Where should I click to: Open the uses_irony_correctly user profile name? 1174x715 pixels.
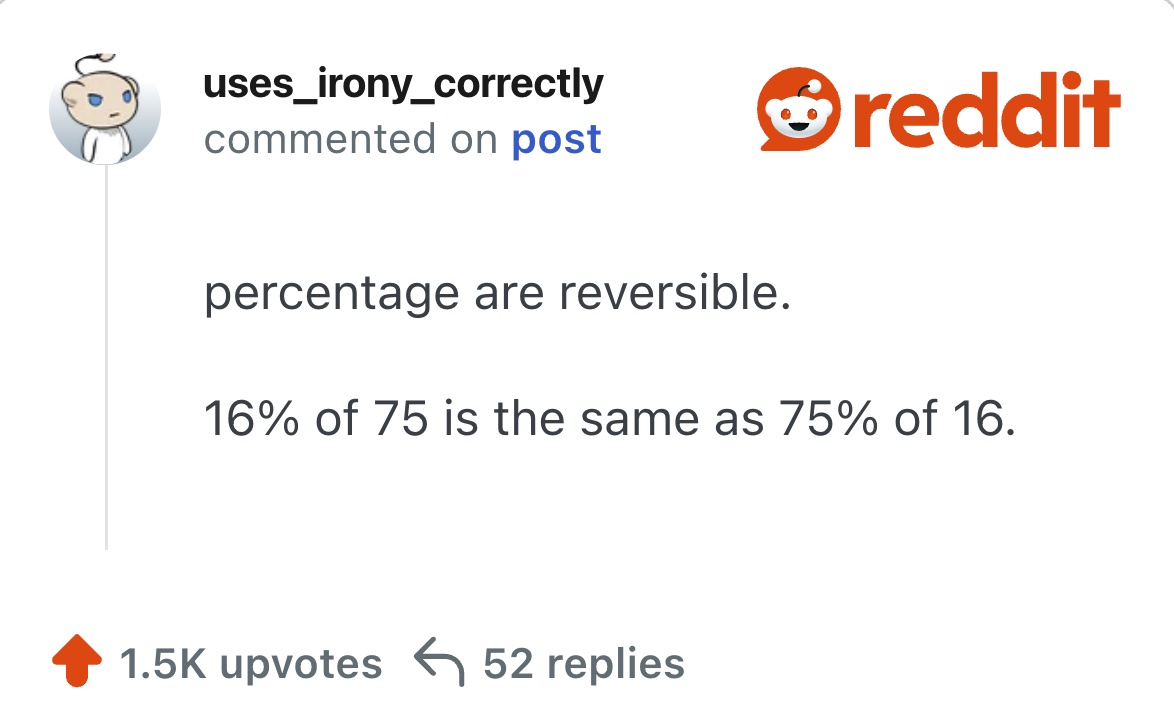pos(403,85)
